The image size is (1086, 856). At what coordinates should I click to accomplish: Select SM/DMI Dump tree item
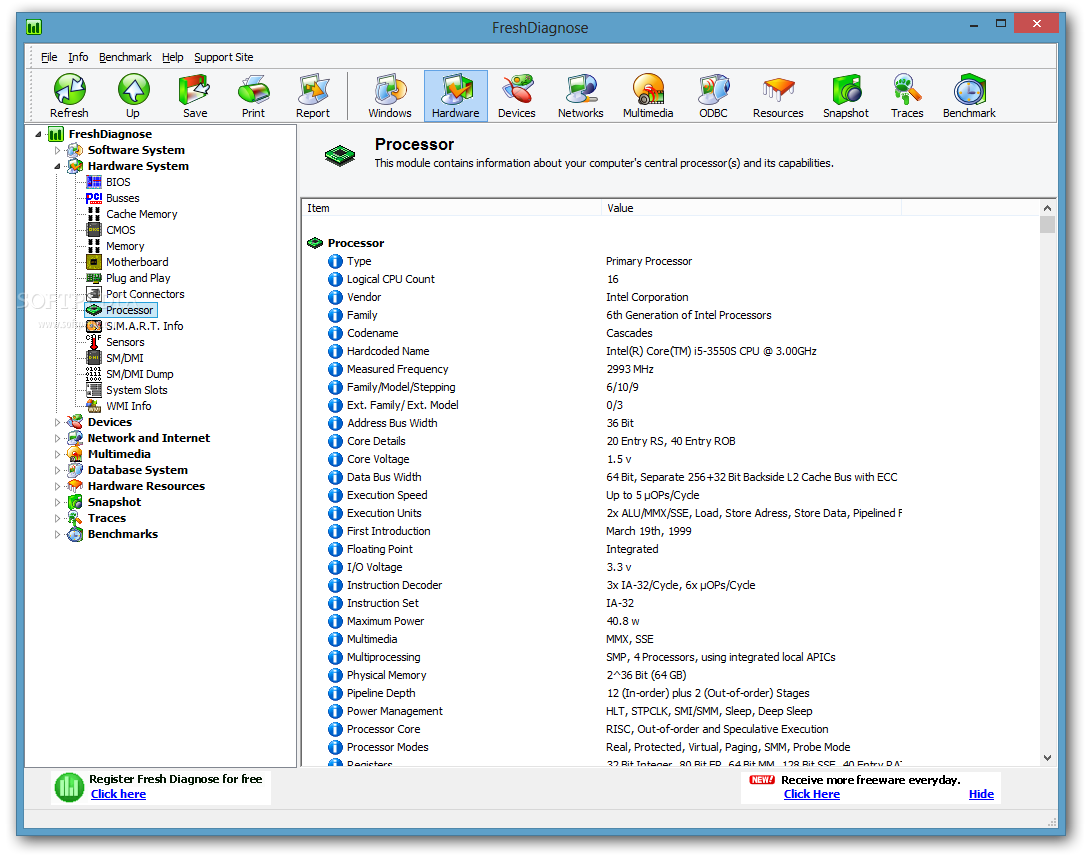coord(139,374)
